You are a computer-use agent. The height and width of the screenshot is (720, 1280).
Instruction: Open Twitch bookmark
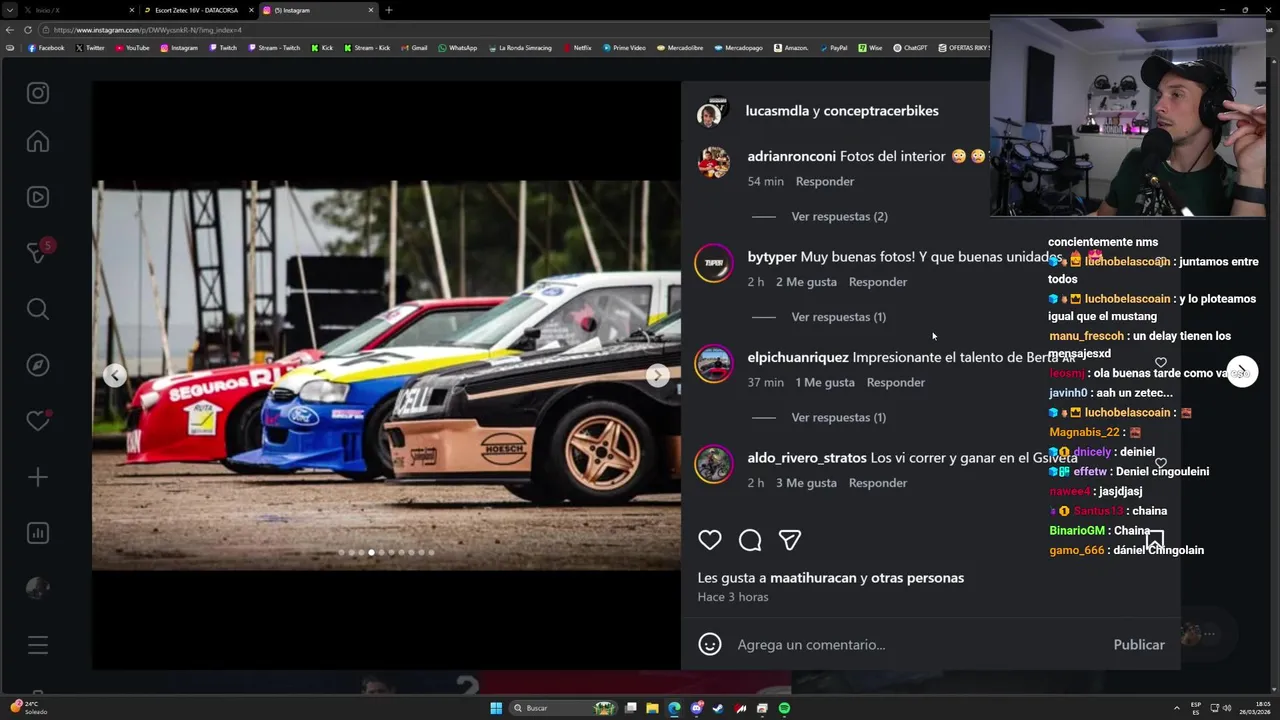[x=223, y=48]
